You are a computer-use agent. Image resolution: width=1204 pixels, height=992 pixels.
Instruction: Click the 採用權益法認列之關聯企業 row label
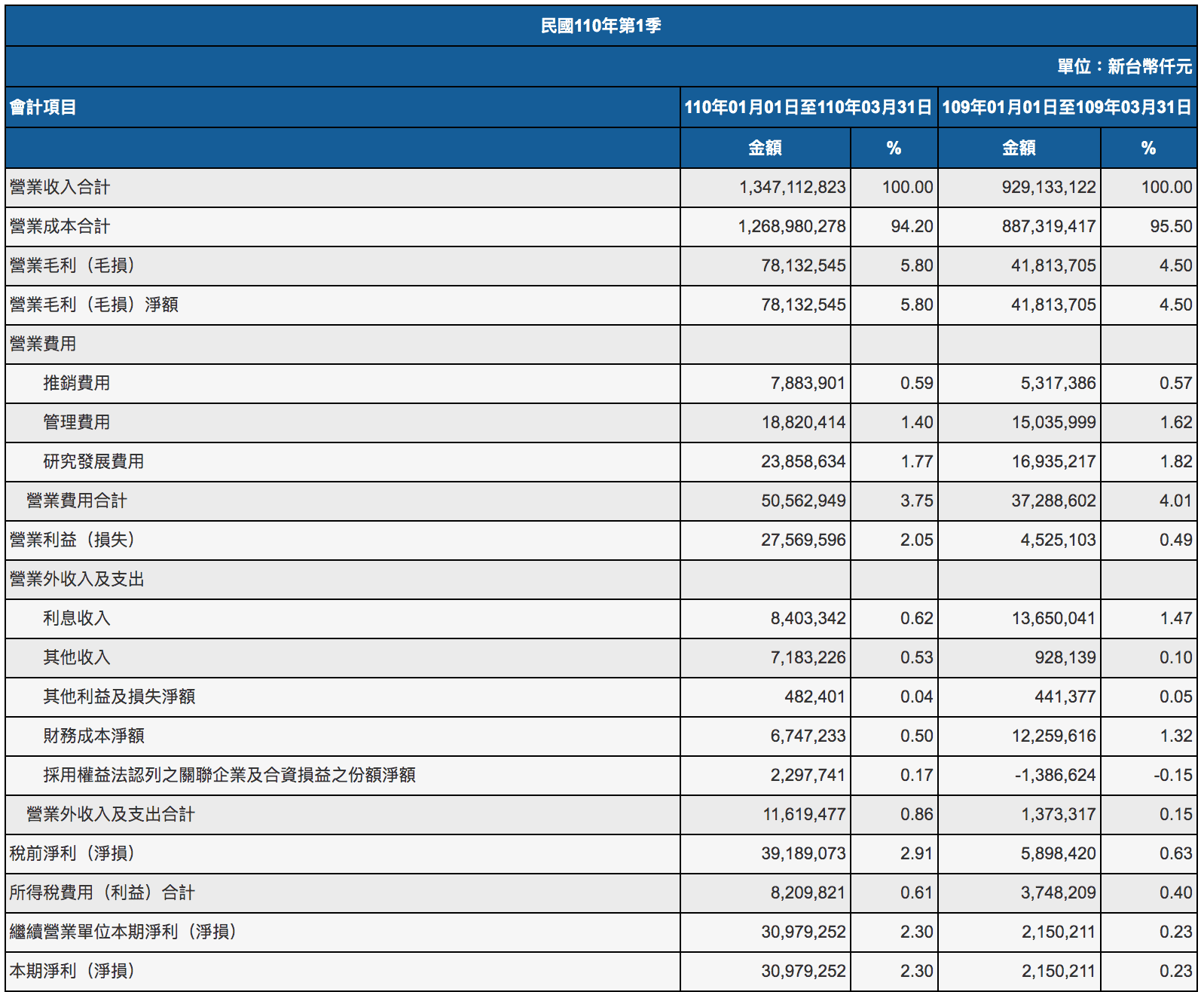(229, 775)
